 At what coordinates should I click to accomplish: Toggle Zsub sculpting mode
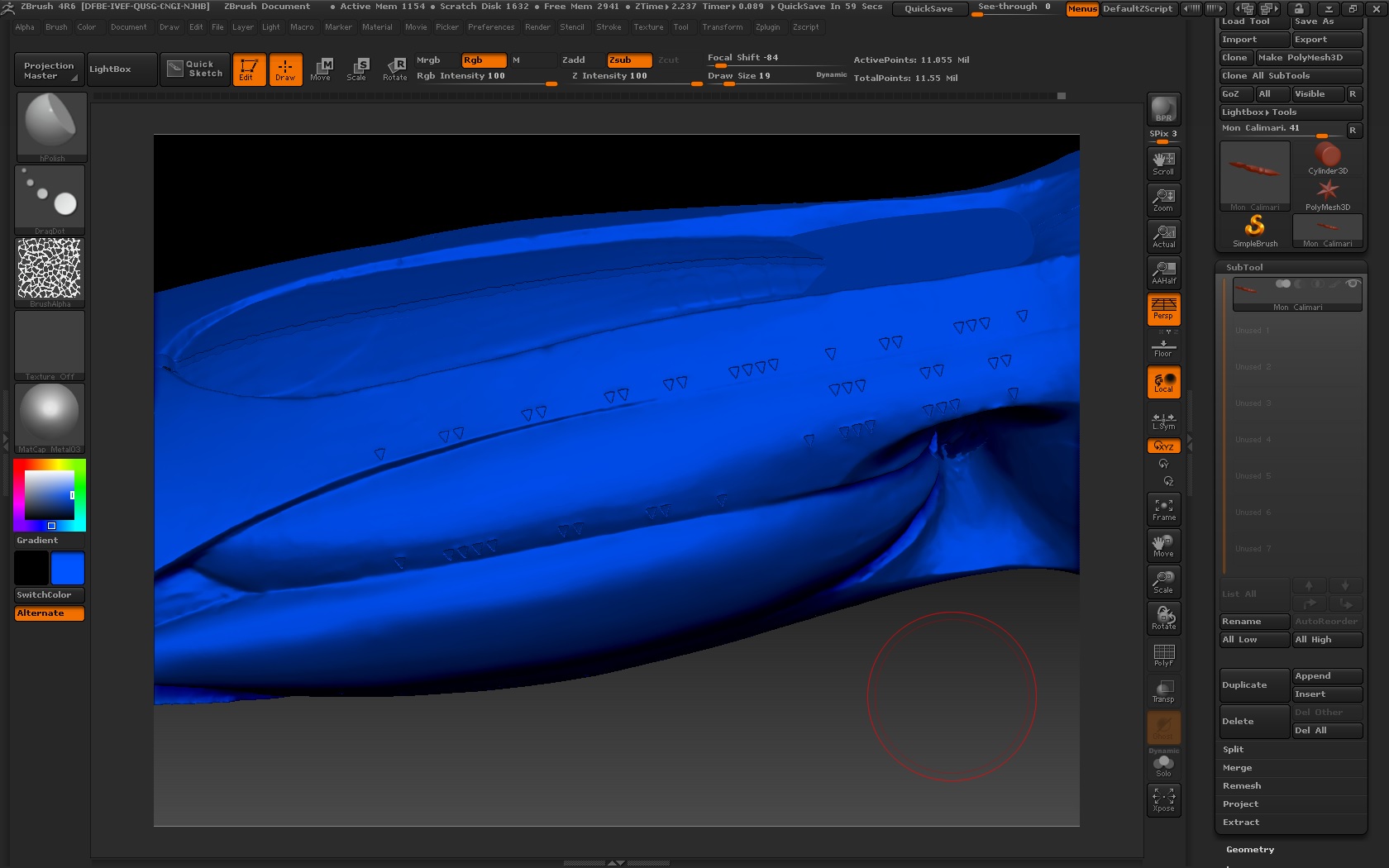628,60
